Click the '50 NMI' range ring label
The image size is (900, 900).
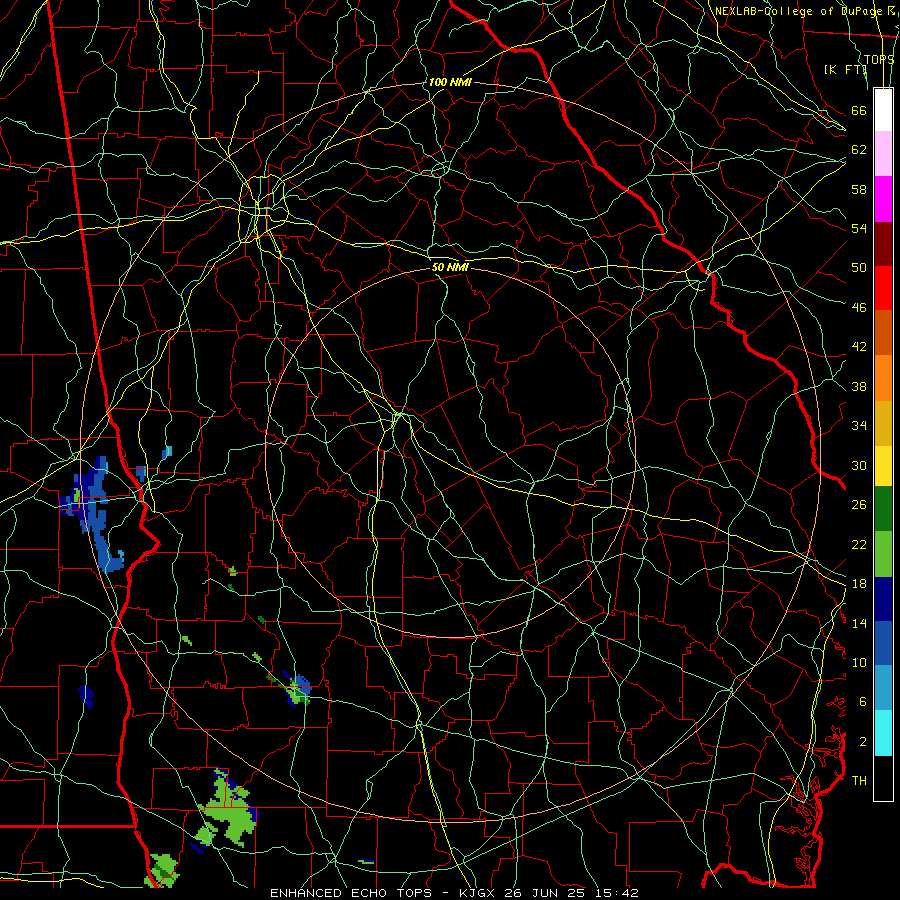[x=450, y=267]
